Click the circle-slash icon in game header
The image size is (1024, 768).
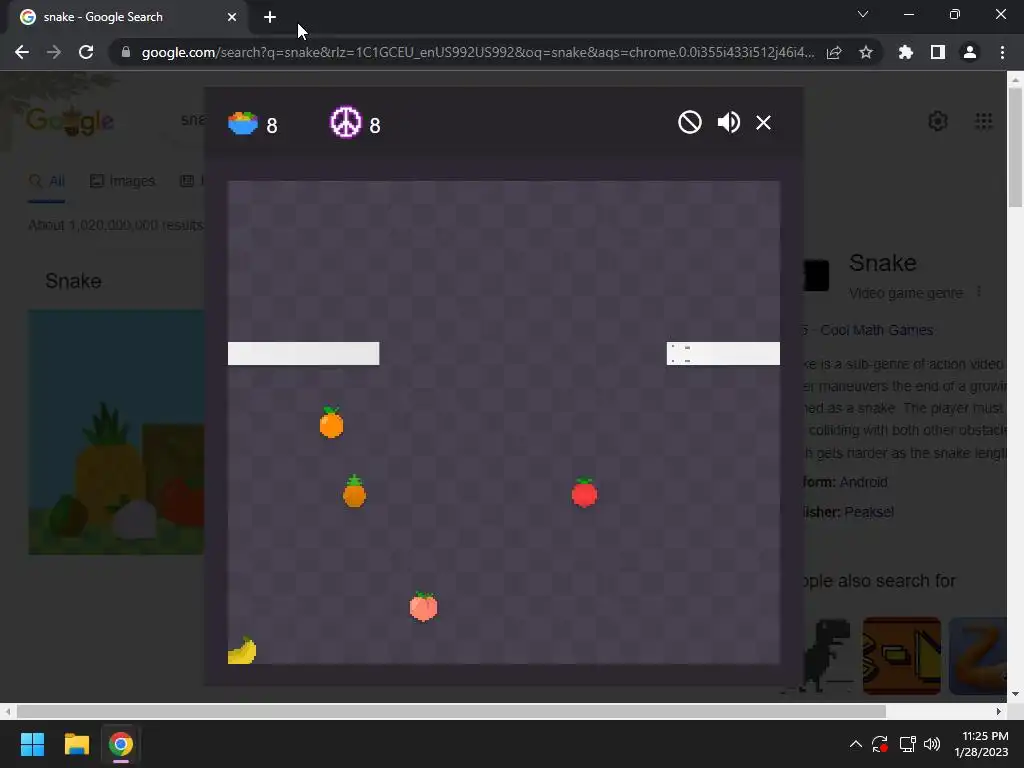690,122
